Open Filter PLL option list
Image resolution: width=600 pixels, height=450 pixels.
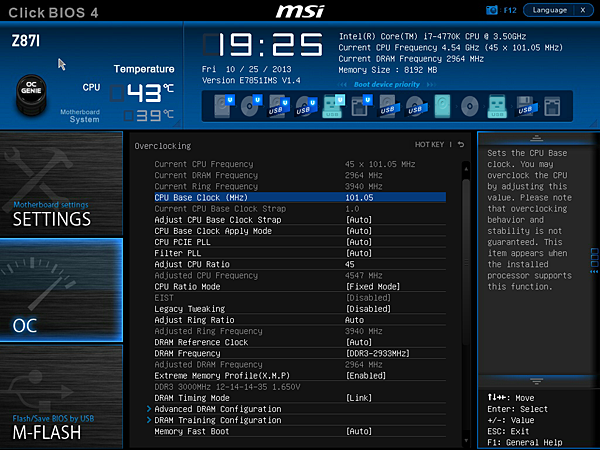click(300, 253)
